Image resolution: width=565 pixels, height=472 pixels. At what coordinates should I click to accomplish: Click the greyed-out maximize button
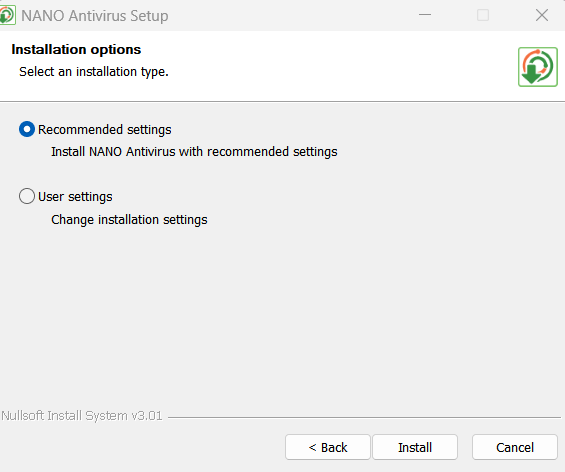(x=483, y=15)
